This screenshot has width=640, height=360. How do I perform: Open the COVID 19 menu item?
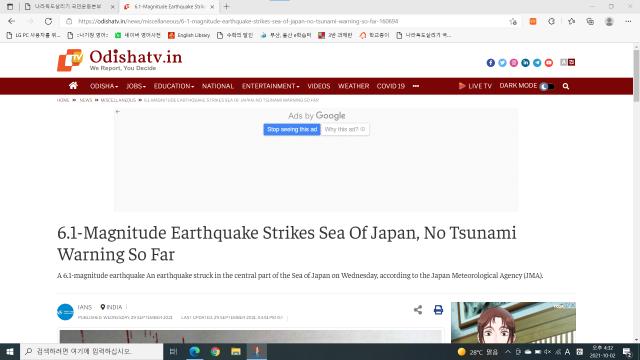point(391,86)
